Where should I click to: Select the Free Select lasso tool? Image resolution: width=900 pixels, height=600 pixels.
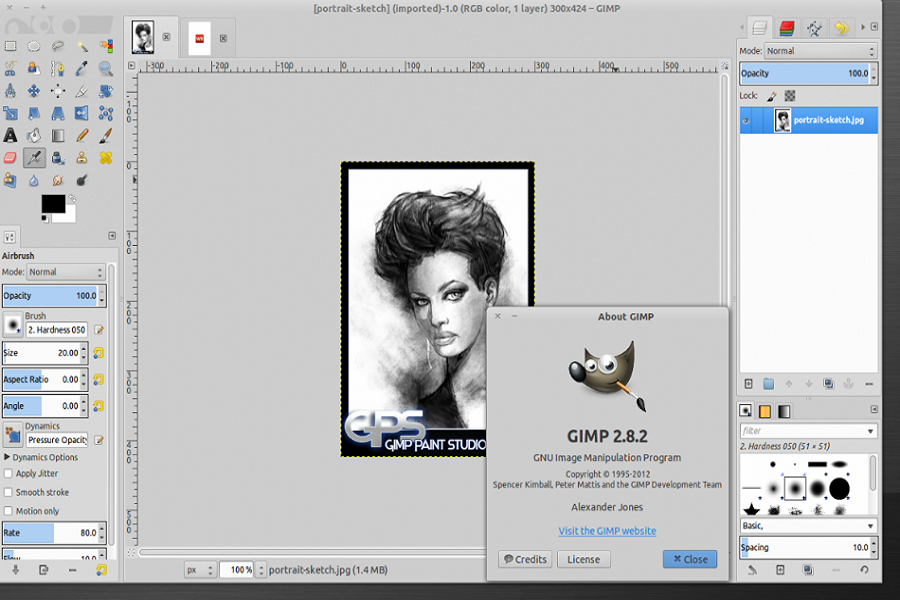(57, 46)
